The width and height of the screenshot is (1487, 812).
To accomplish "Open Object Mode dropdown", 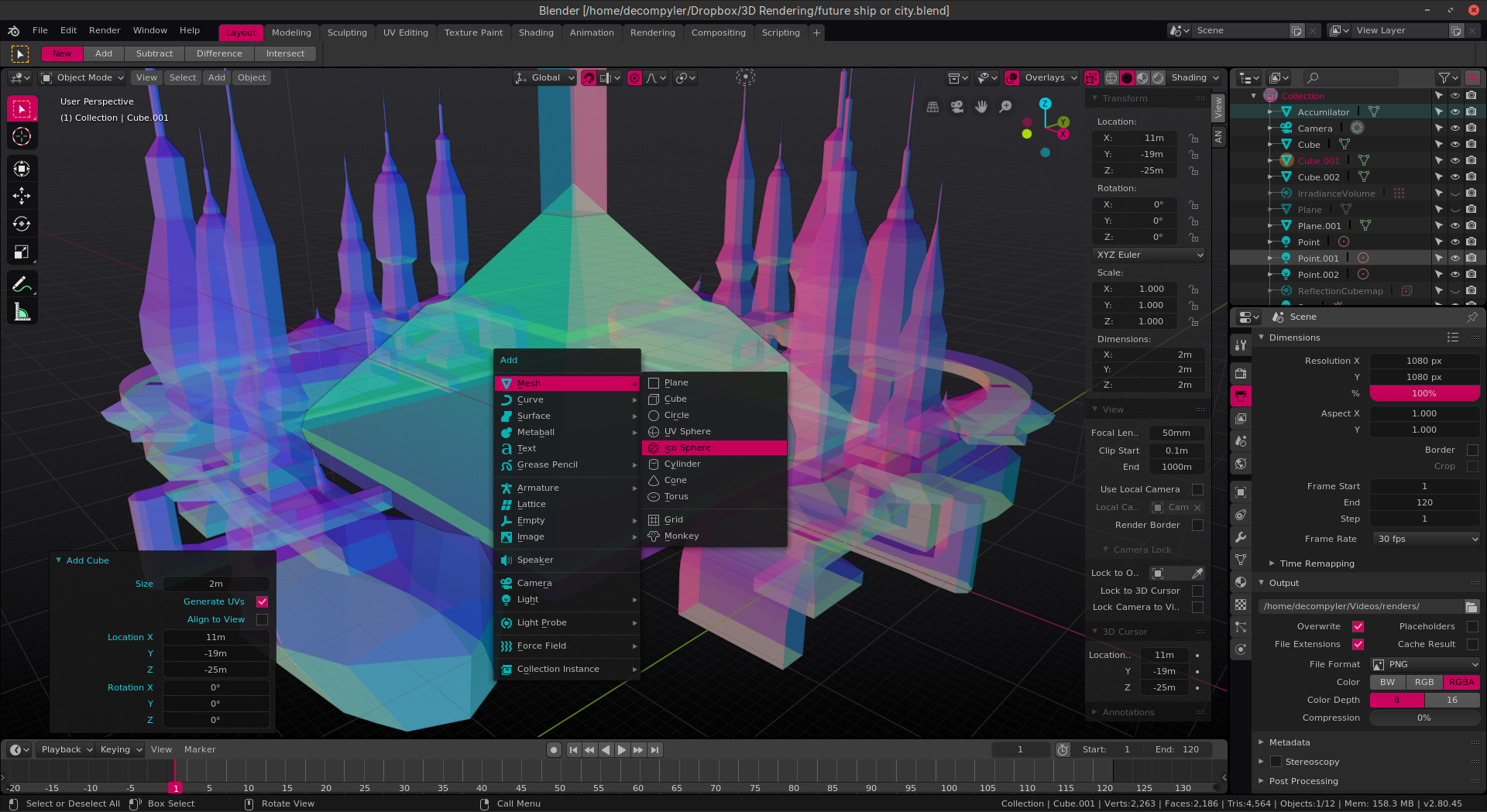I will coord(82,77).
